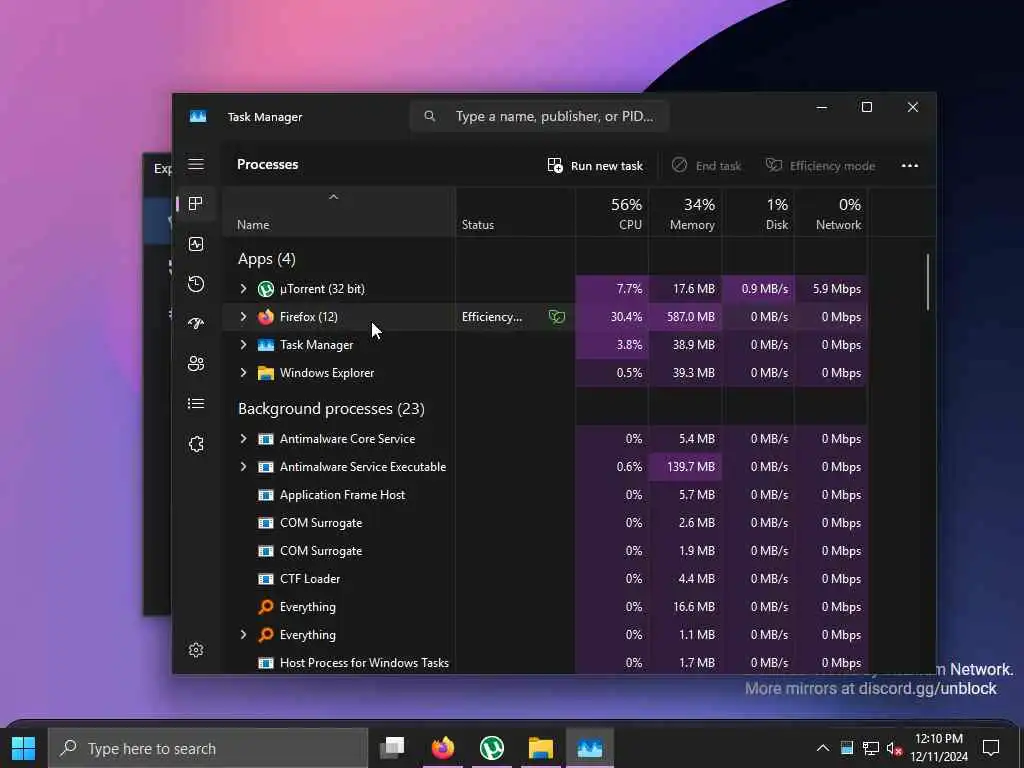The width and height of the screenshot is (1024, 768).
Task: Click the search magnifier icon in Task Manager
Action: 430,116
